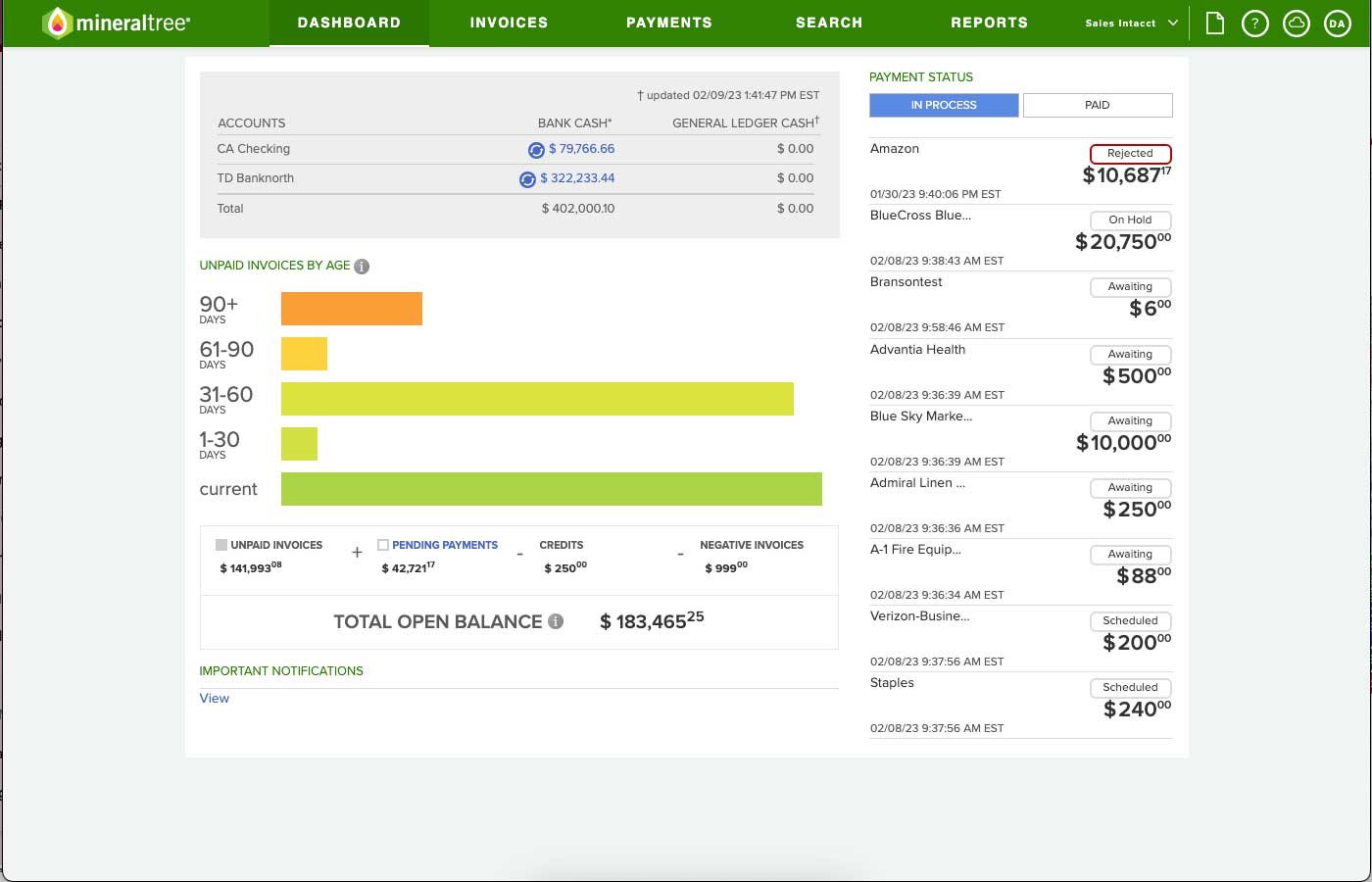Screen dimensions: 1372x882
Task: Click the Pending Payments link
Action: [x=445, y=545]
